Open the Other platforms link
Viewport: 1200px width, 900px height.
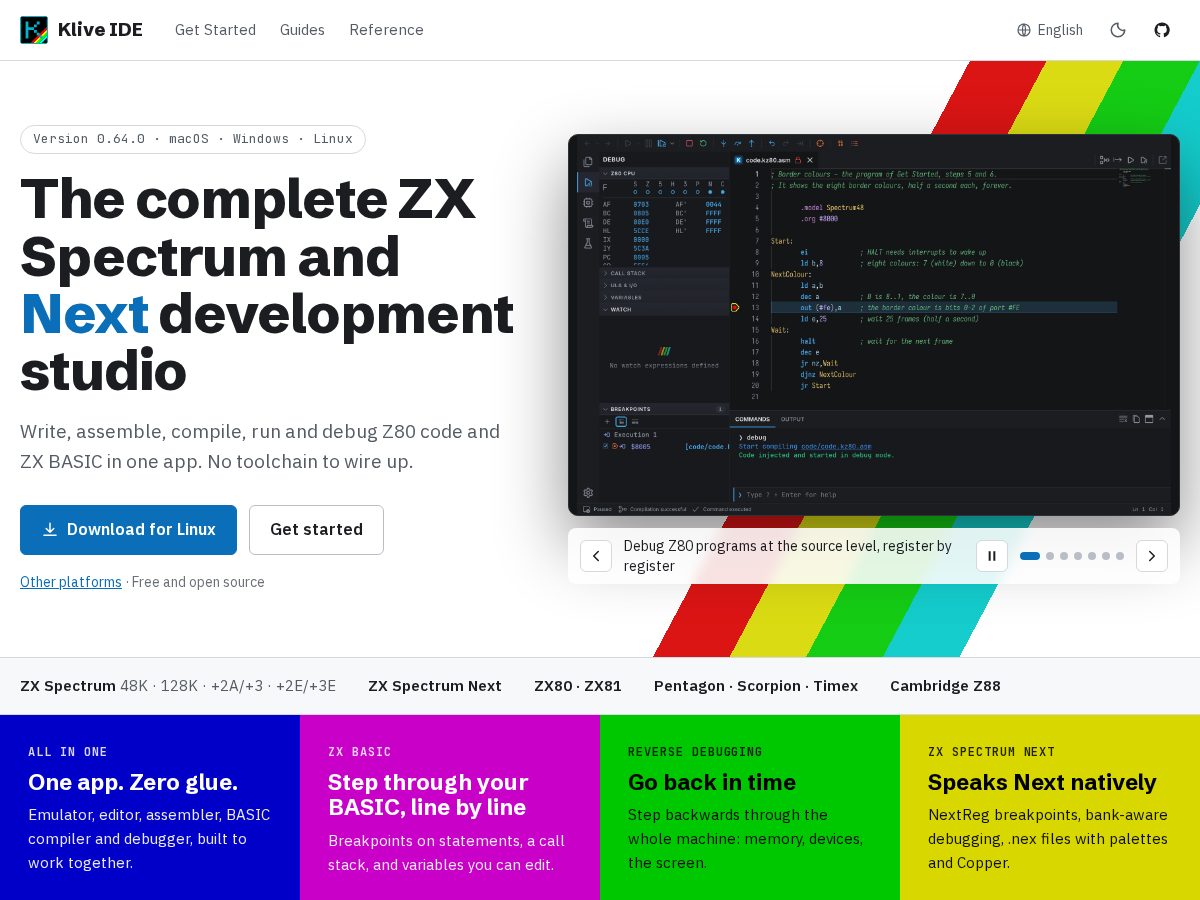coord(71,582)
